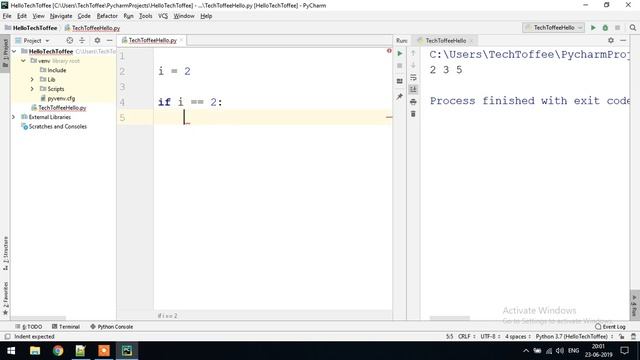Click the down arrow in the Run panel

click(x=413, y=65)
